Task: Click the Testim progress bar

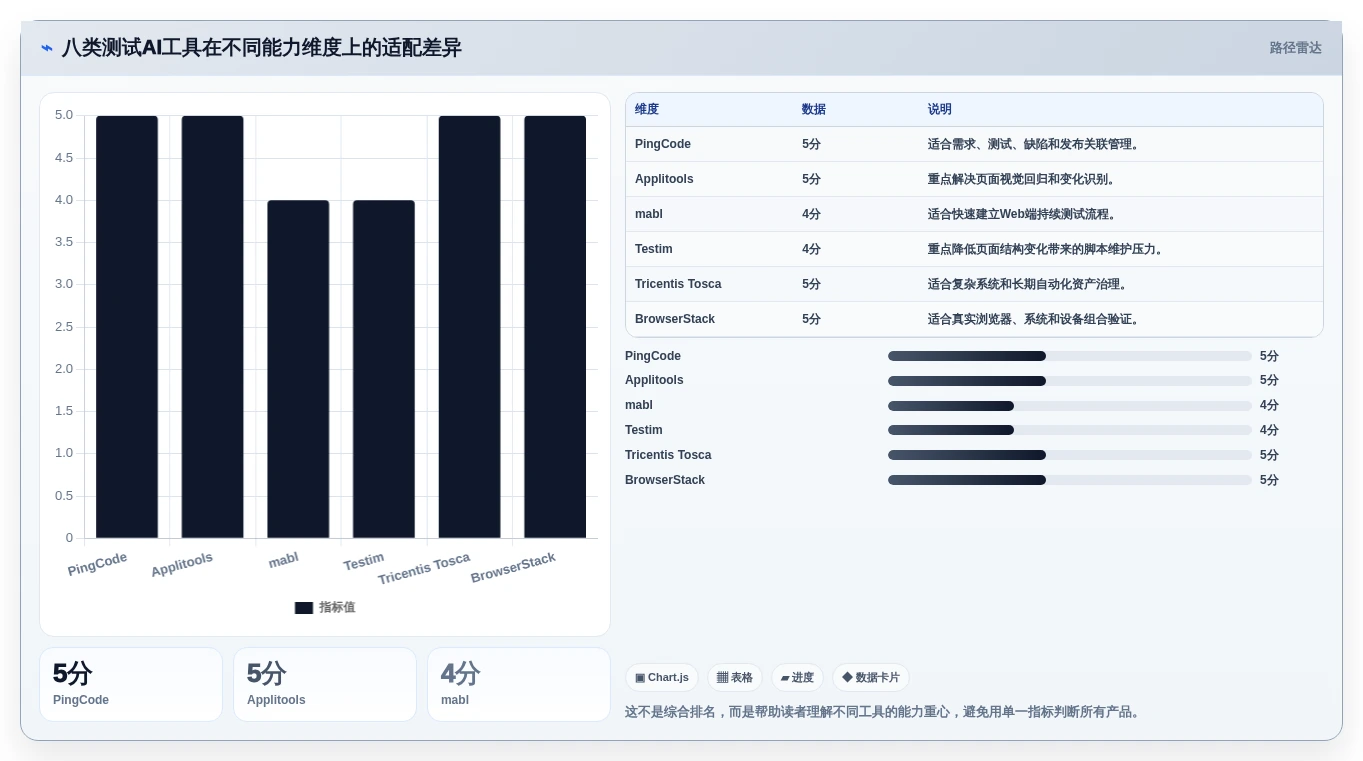Action: (x=1070, y=430)
